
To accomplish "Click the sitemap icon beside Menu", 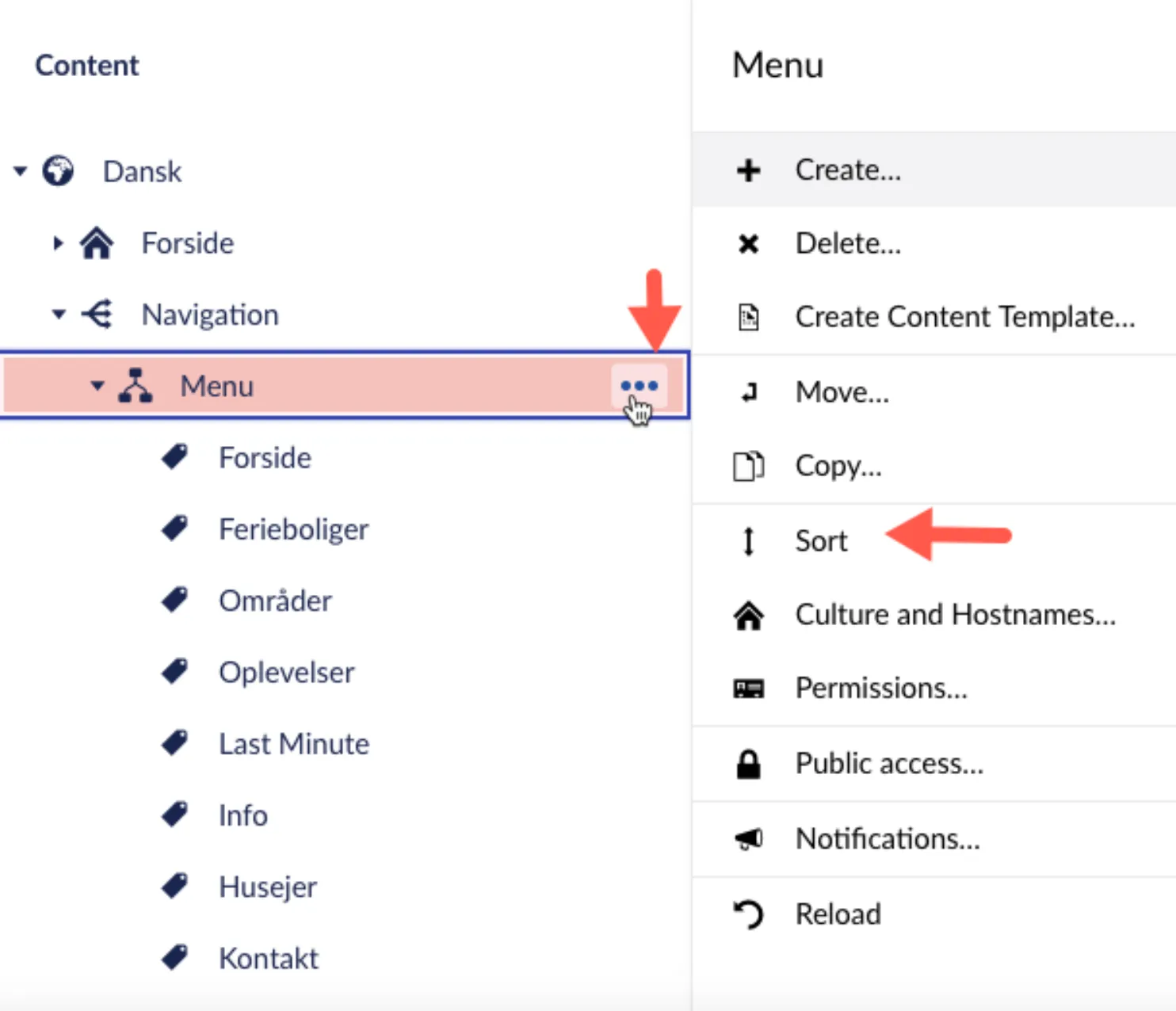I will (x=136, y=386).
